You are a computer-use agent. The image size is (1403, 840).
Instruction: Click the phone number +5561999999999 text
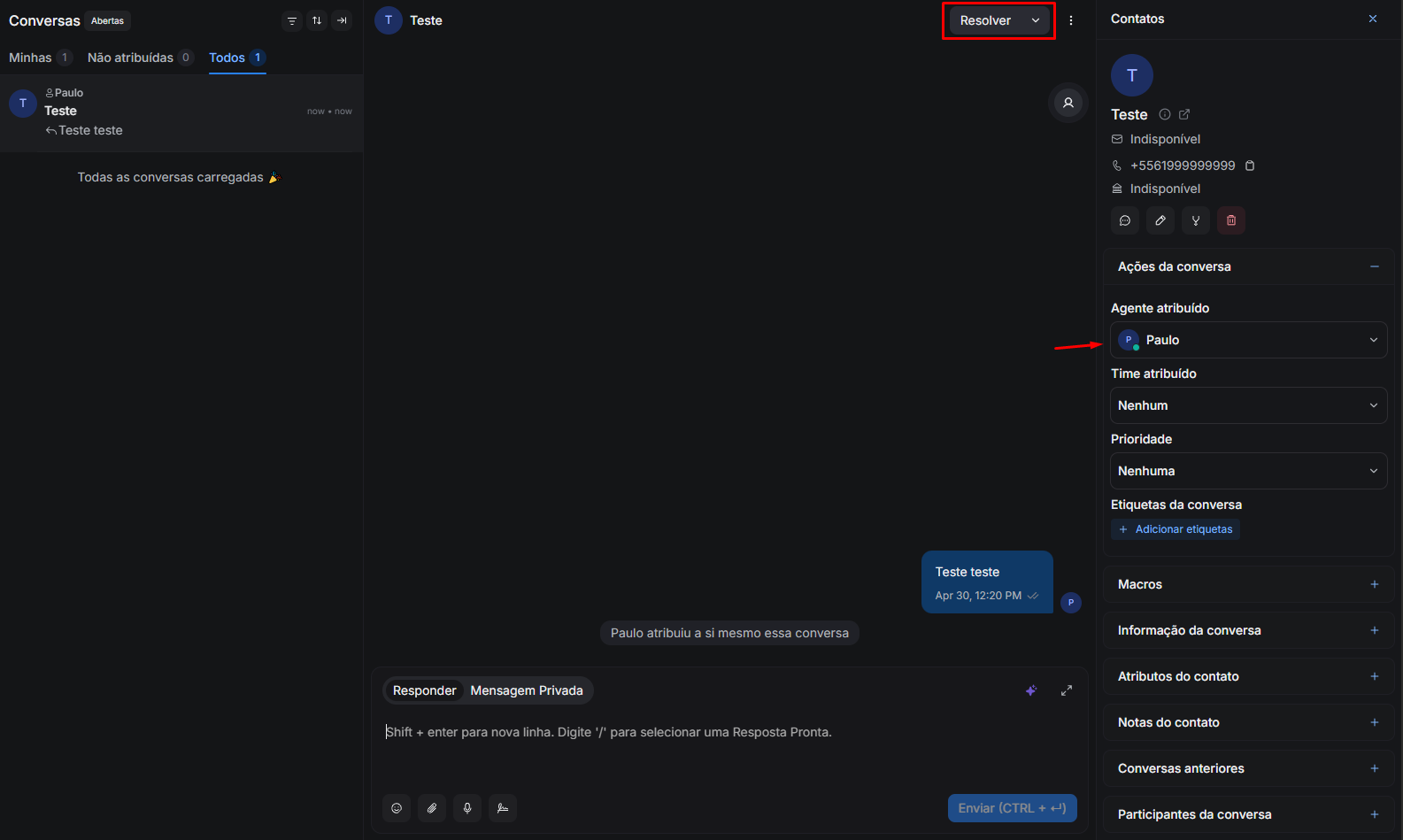tap(1183, 166)
